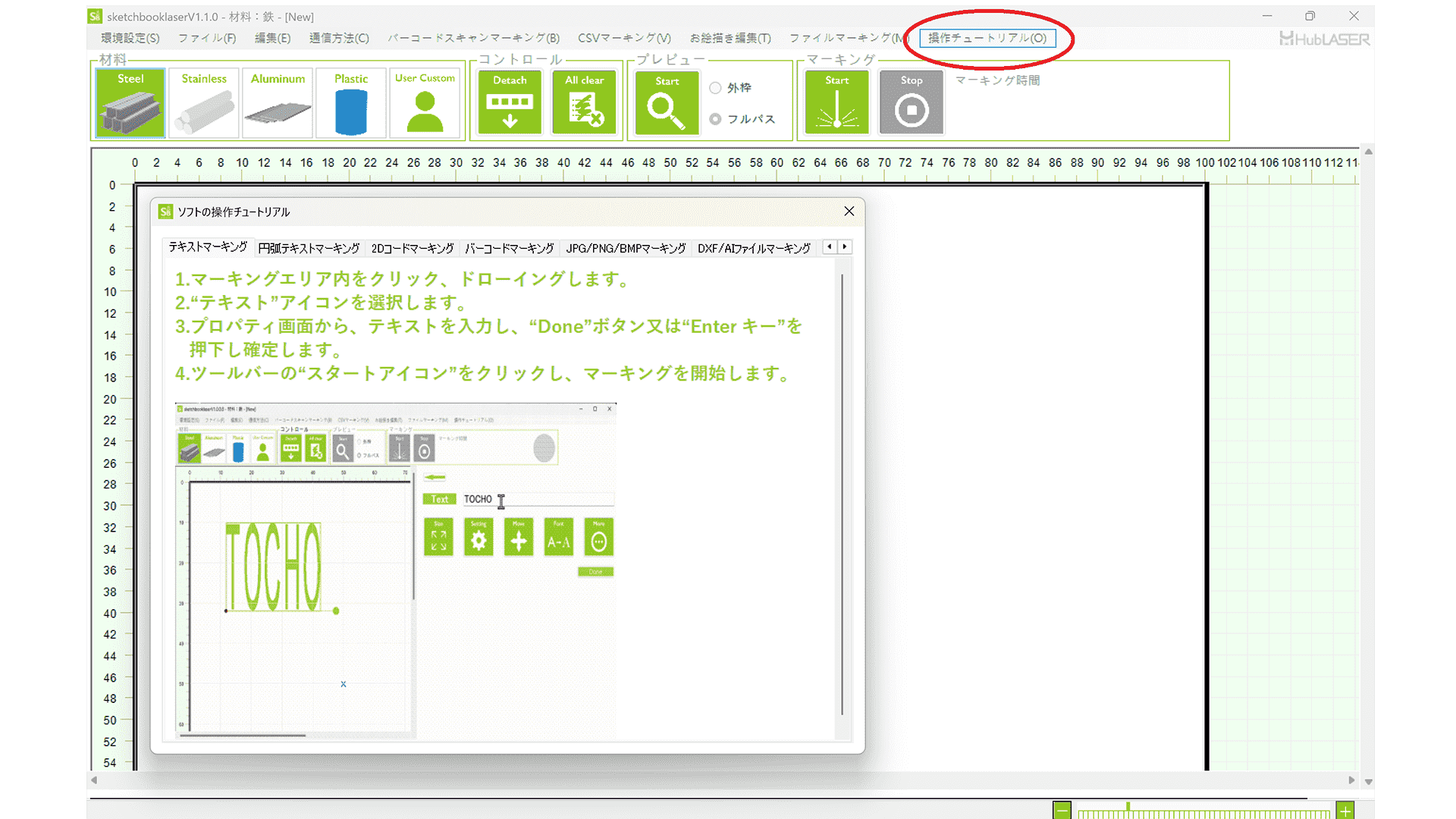Click the tutorial screenshot image
The height and width of the screenshot is (819, 1456).
(396, 570)
